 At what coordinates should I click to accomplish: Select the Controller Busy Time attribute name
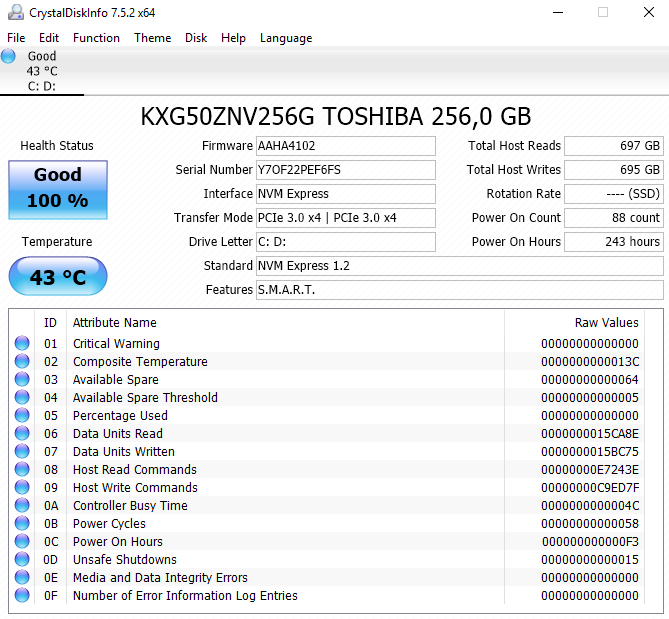point(130,506)
